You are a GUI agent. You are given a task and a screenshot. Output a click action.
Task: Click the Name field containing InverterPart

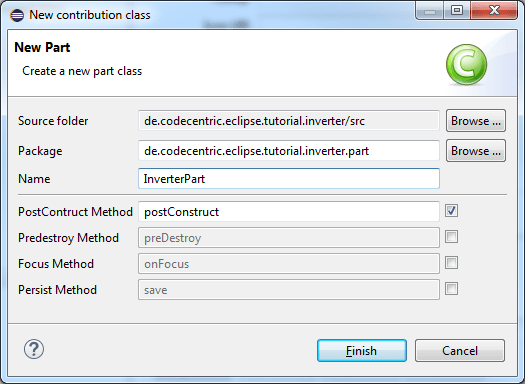pos(289,178)
